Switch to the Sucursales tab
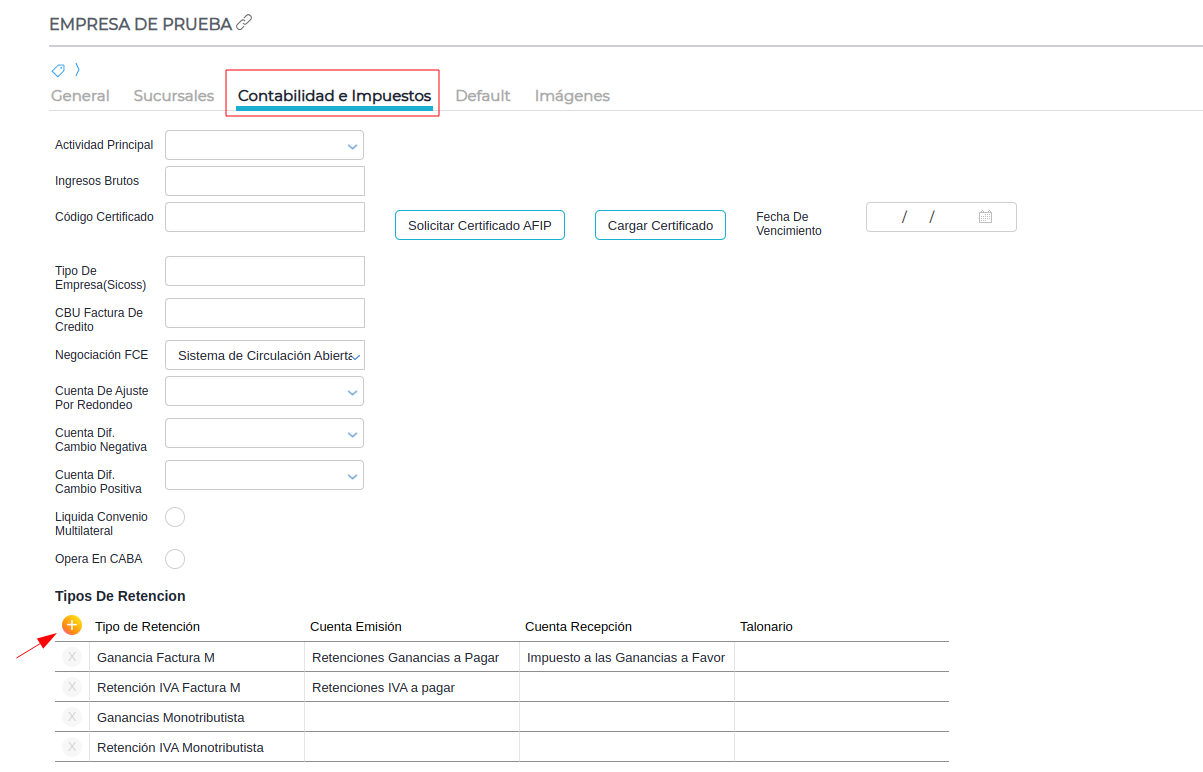Viewport: 1203px width, 772px height. tap(174, 96)
